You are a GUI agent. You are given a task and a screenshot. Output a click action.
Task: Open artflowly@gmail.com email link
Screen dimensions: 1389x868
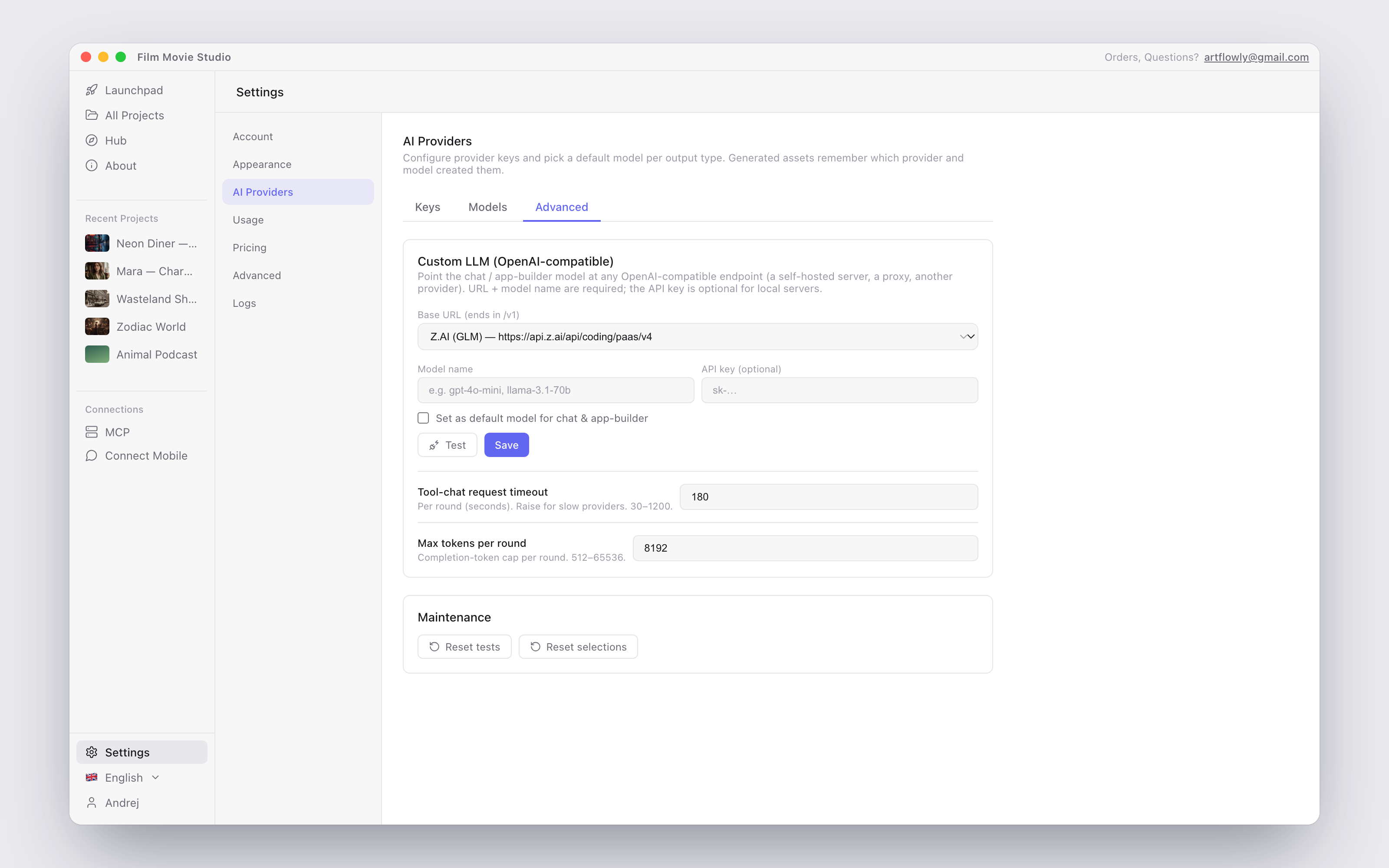coord(1256,57)
